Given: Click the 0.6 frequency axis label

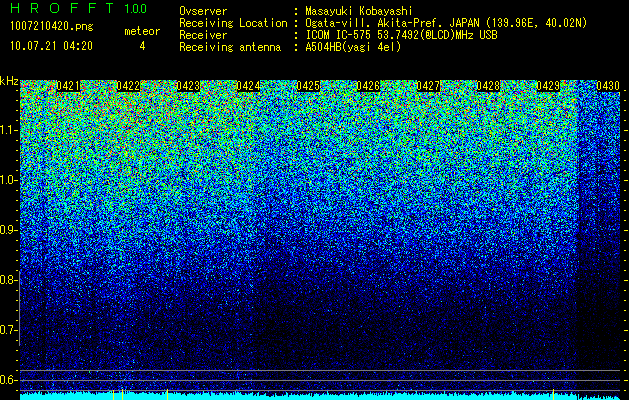Looking at the screenshot, I should (9, 380).
